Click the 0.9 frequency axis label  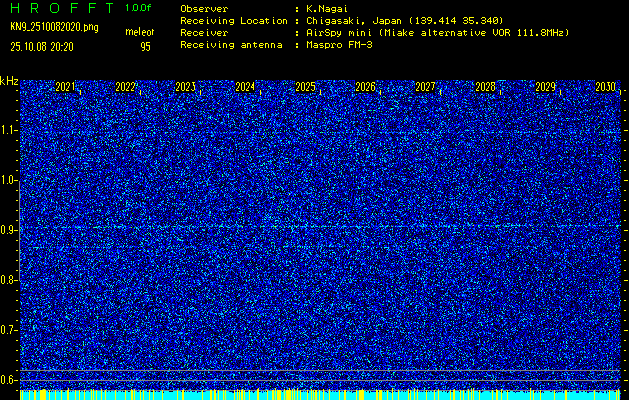pos(9,230)
